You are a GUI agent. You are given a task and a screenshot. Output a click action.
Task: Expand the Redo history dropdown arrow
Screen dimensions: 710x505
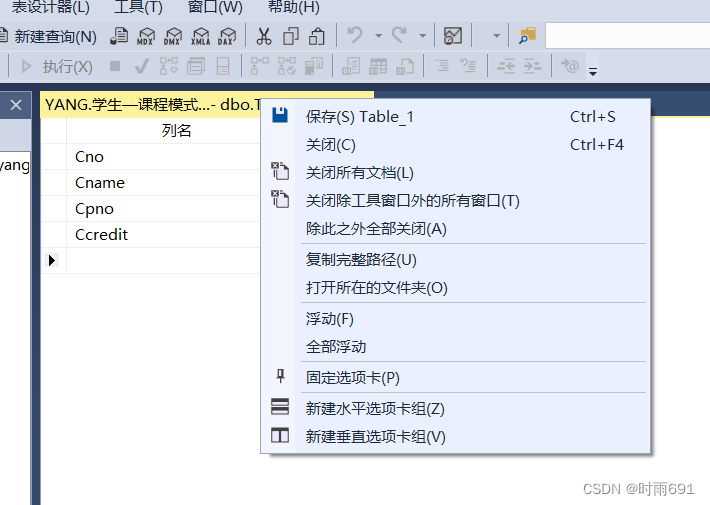[422, 35]
